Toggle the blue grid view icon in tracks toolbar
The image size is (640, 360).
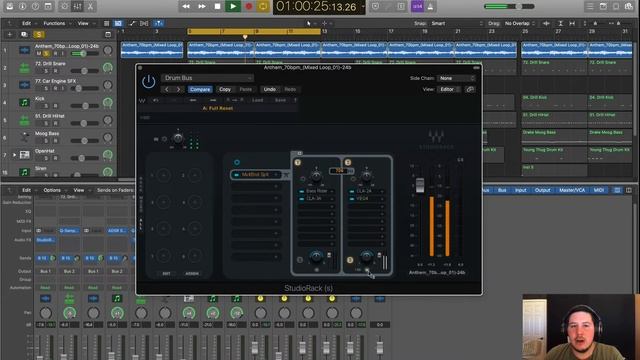pos(118,24)
